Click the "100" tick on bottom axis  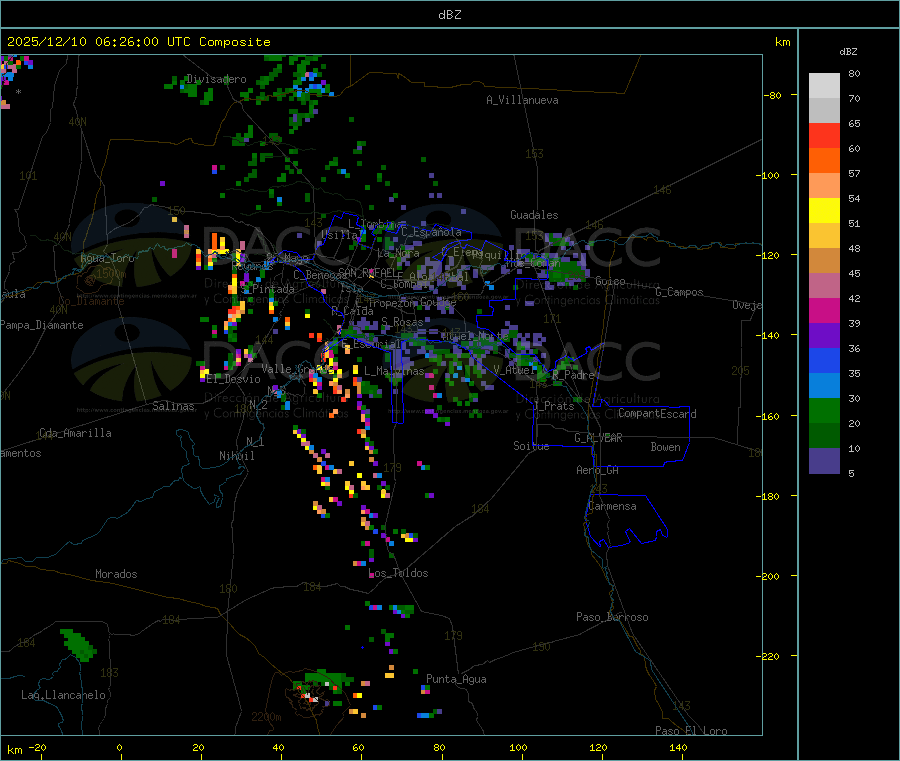[518, 748]
